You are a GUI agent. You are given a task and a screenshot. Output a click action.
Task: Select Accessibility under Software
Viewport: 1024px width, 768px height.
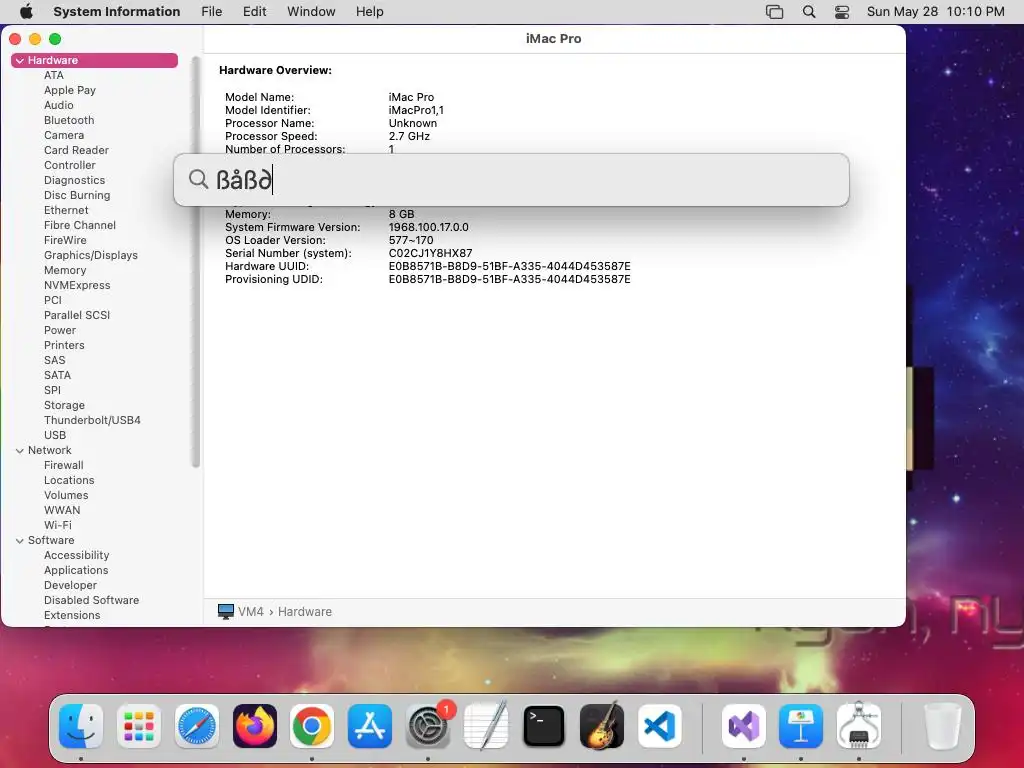coord(76,556)
